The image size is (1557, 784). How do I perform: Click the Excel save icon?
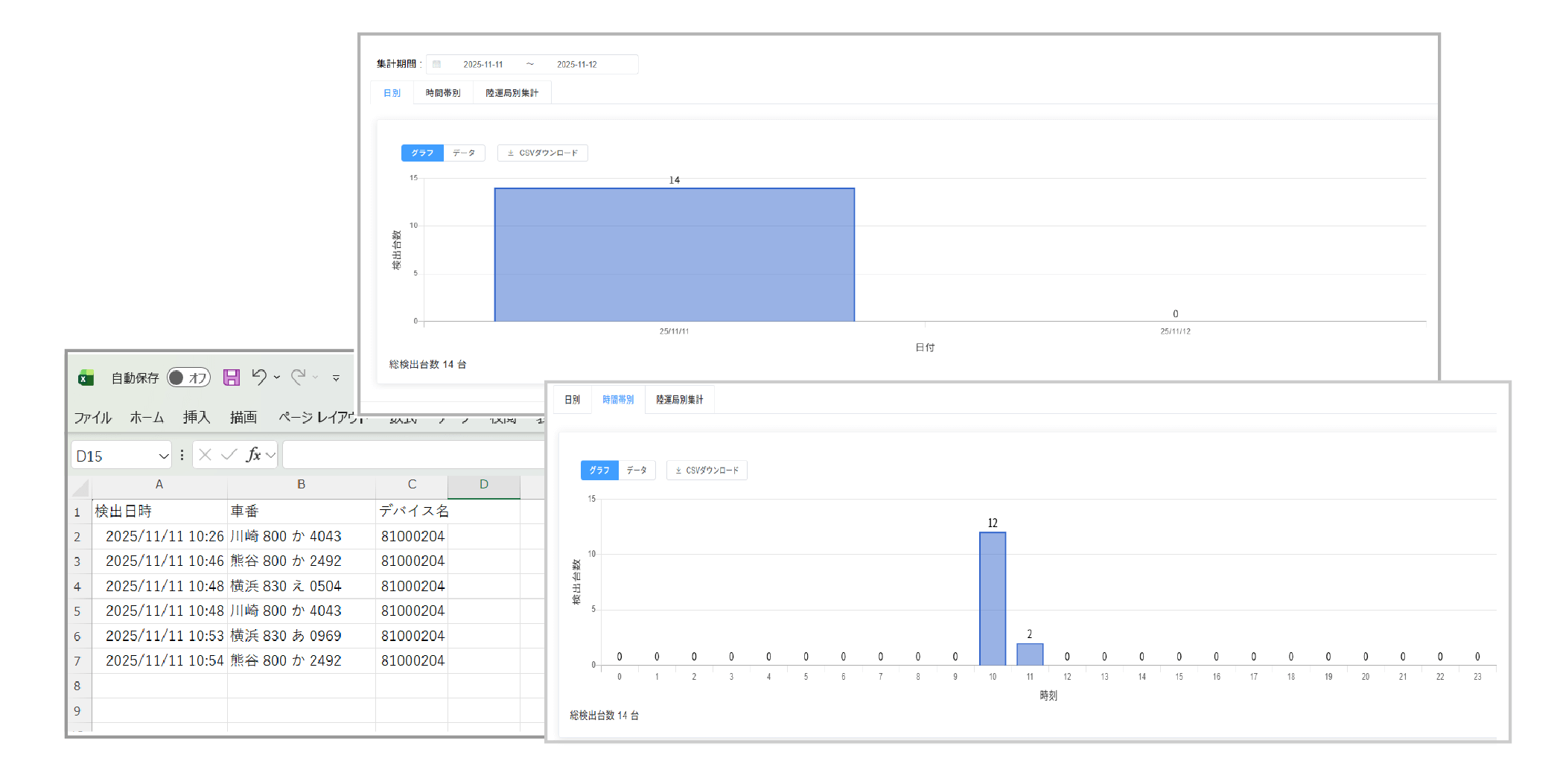click(x=232, y=377)
